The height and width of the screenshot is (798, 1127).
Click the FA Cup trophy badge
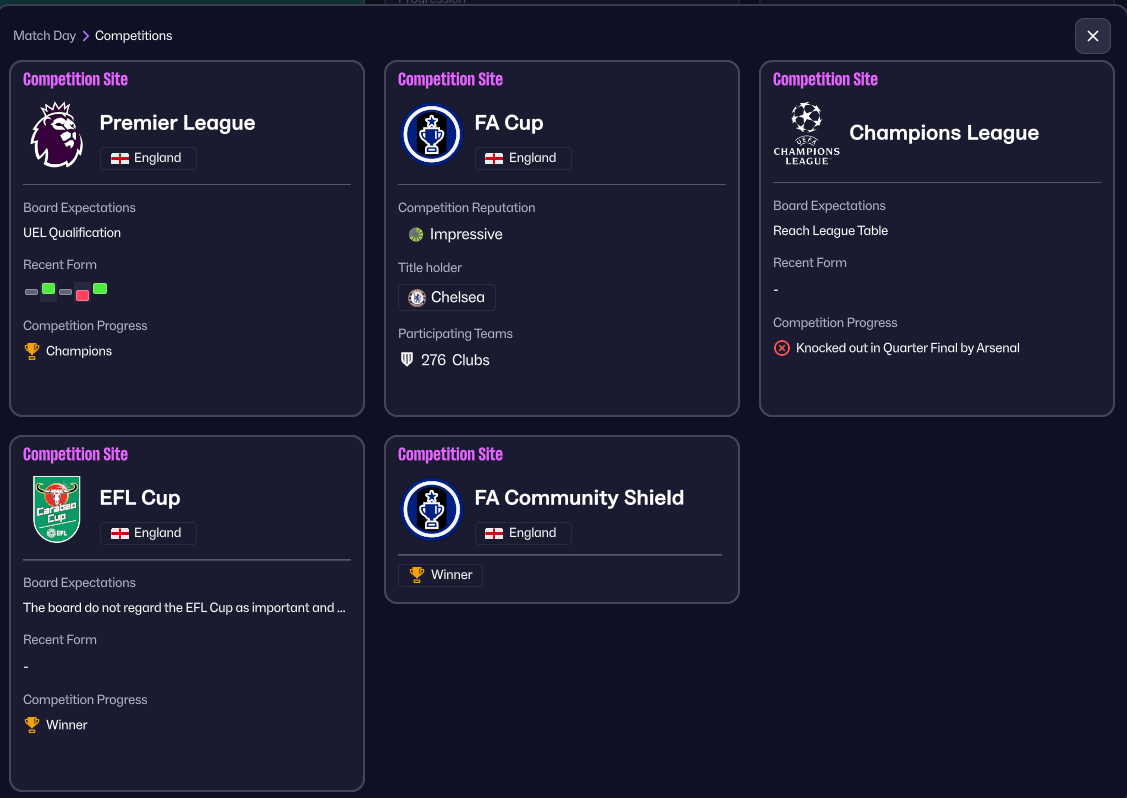431,134
